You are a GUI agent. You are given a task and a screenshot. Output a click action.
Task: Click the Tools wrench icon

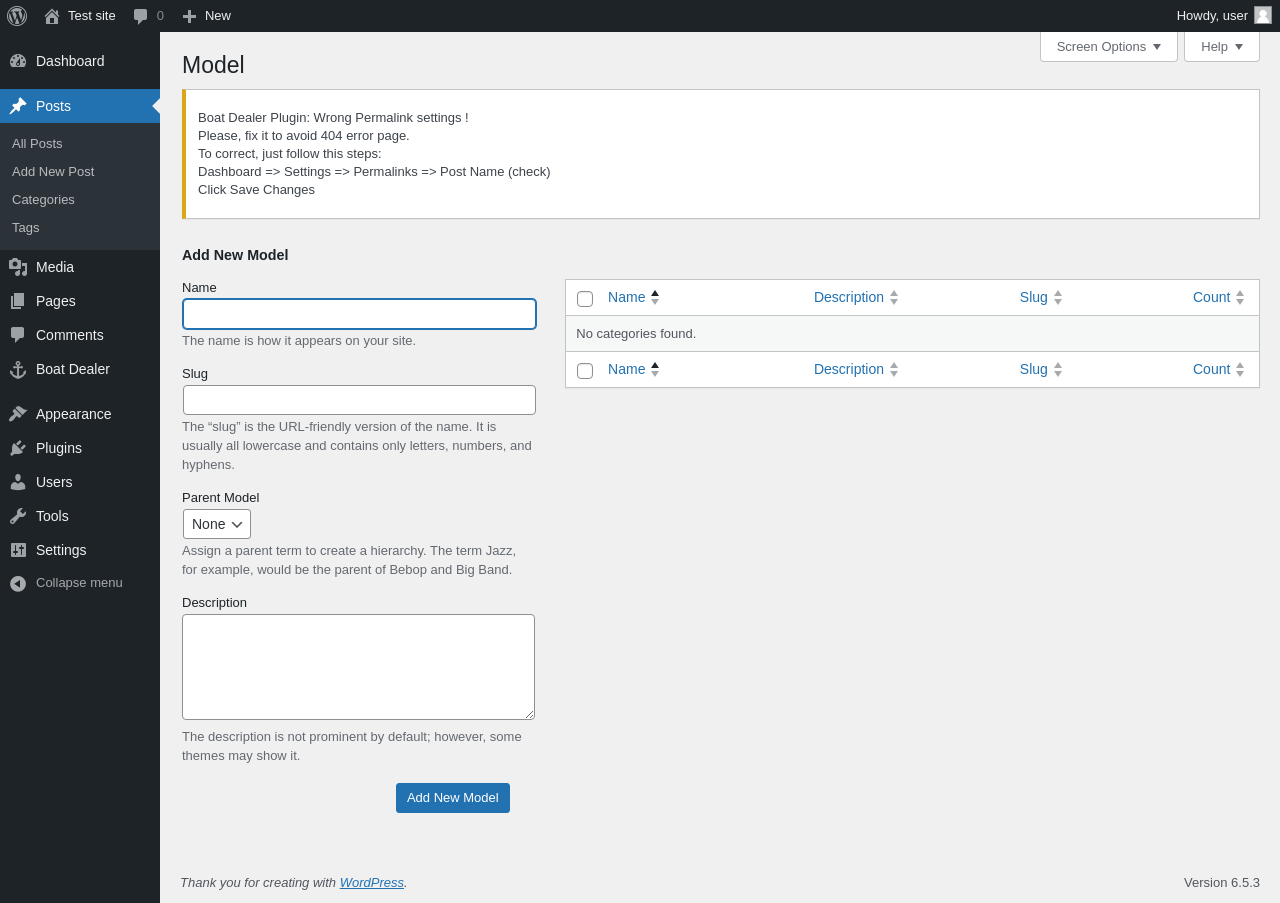[18, 516]
